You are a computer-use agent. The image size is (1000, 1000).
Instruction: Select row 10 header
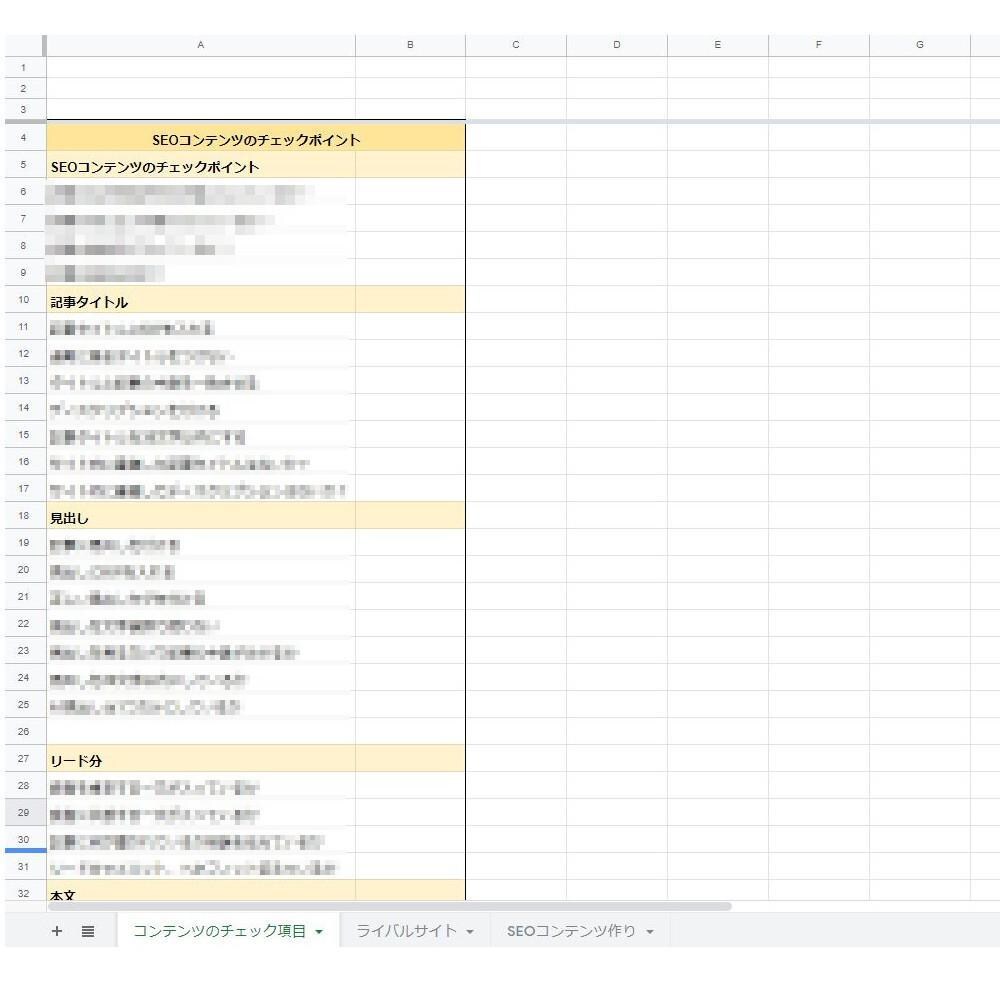(24, 300)
